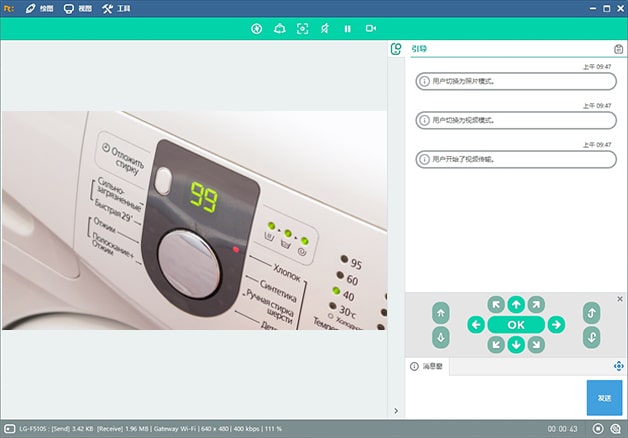Open the 视图 view menu
The height and width of the screenshot is (438, 628).
(78, 8)
